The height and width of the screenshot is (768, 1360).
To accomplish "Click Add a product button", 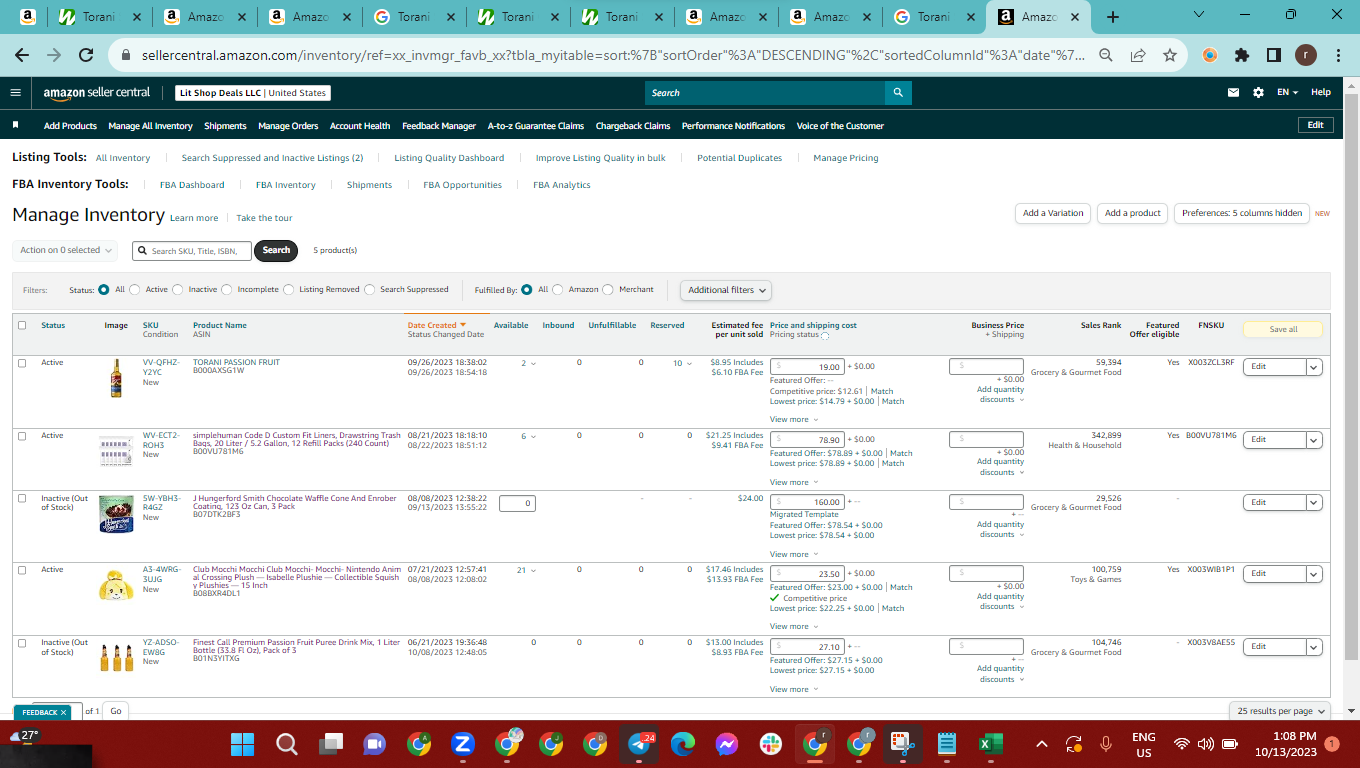I will [x=1132, y=213].
